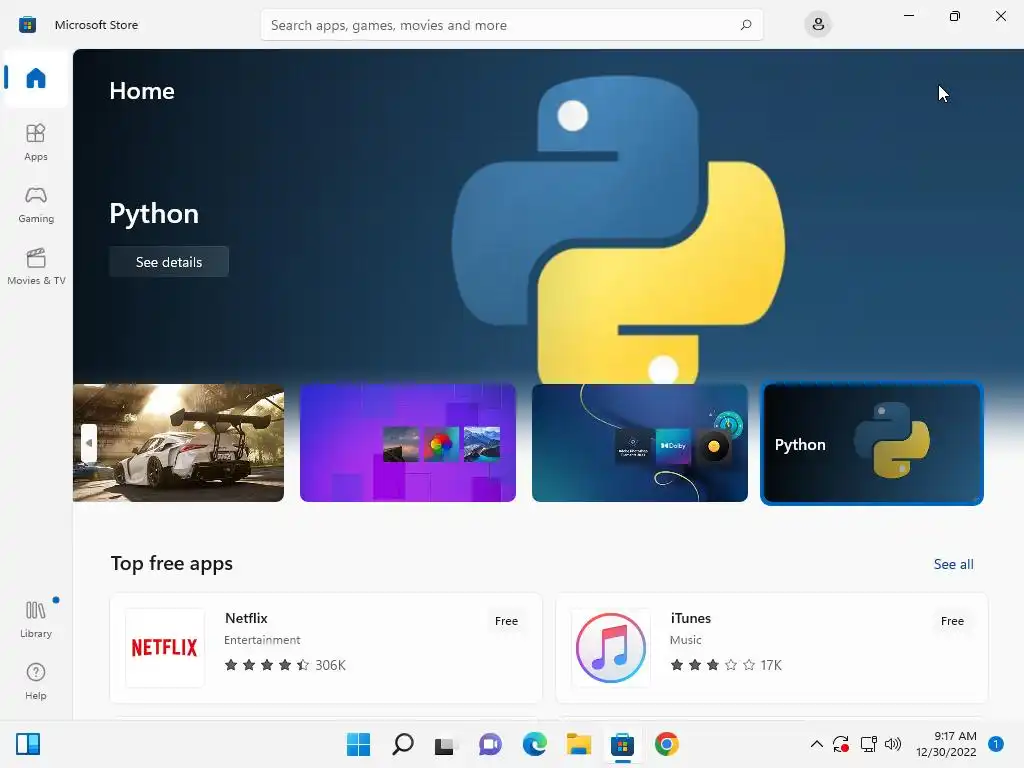
Task: Click the search magnifier icon in search box
Action: (745, 25)
